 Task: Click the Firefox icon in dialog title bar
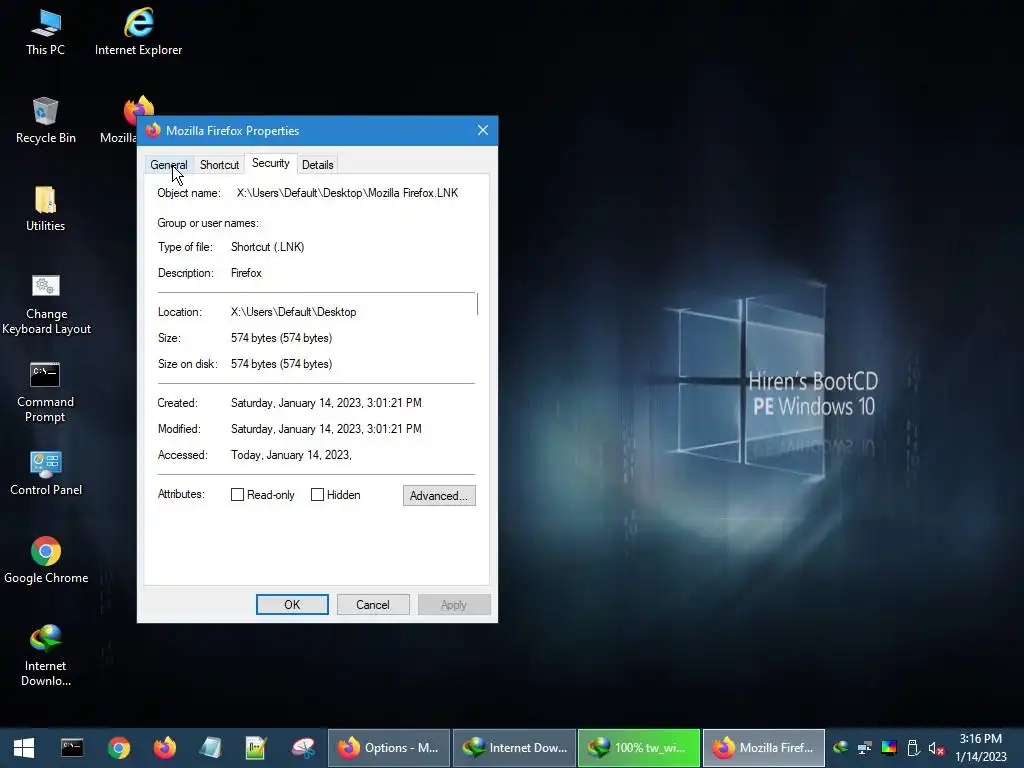click(153, 130)
